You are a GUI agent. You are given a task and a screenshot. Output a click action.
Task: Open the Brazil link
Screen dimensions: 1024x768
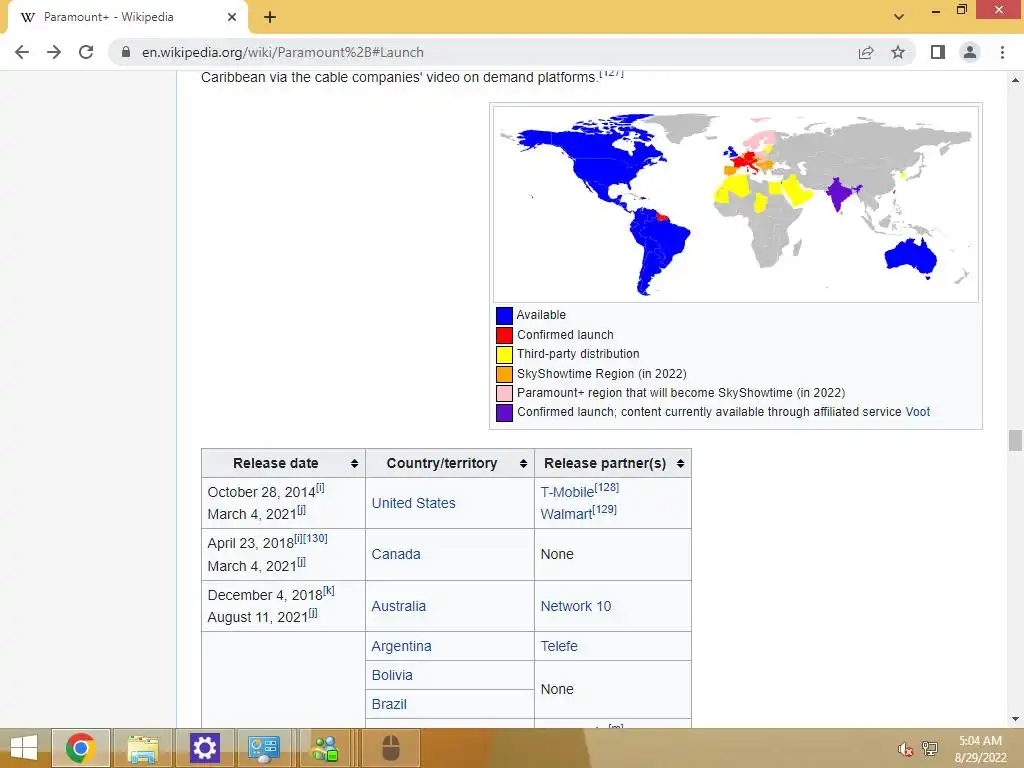389,704
